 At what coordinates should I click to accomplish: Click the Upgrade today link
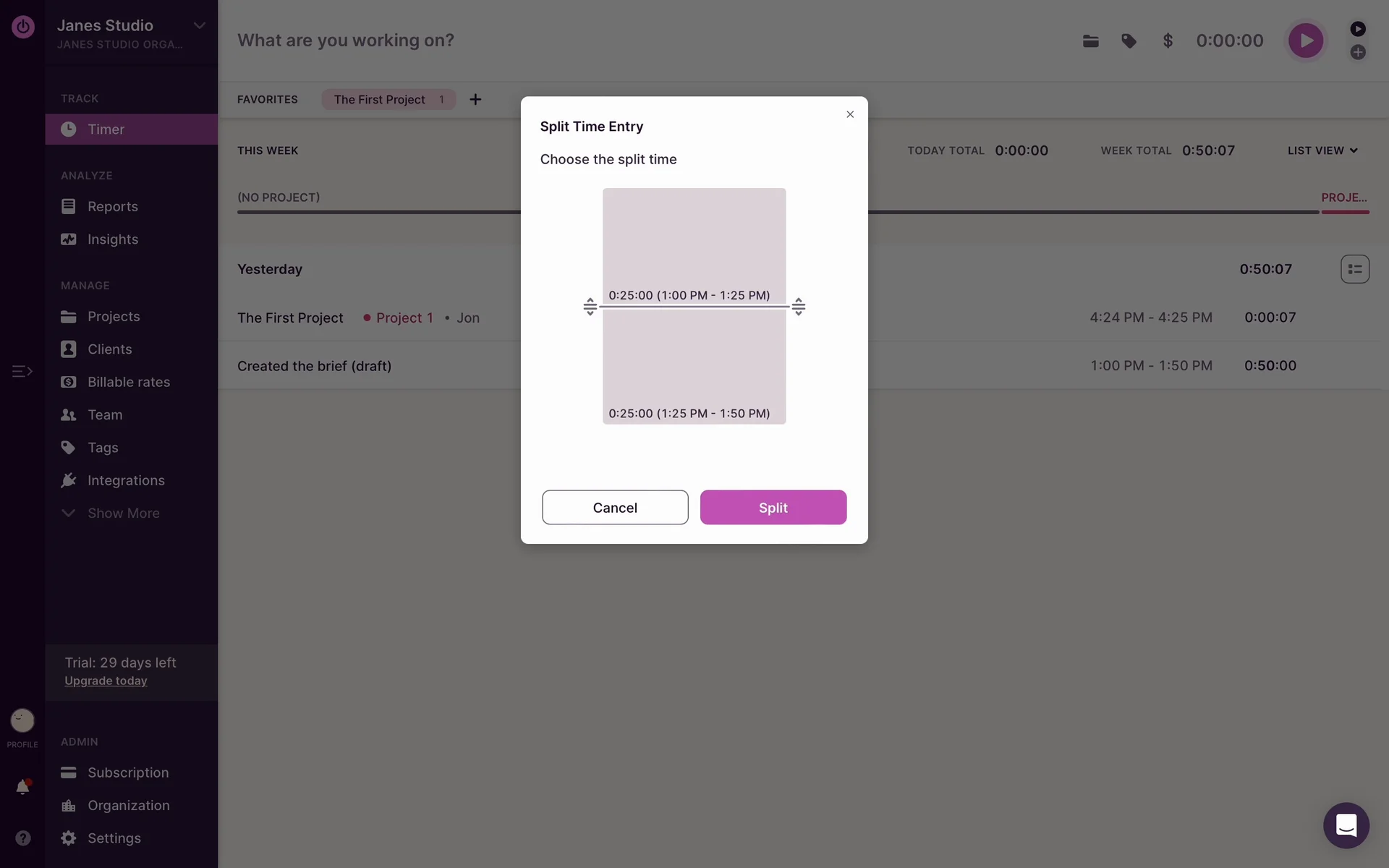pyautogui.click(x=106, y=681)
